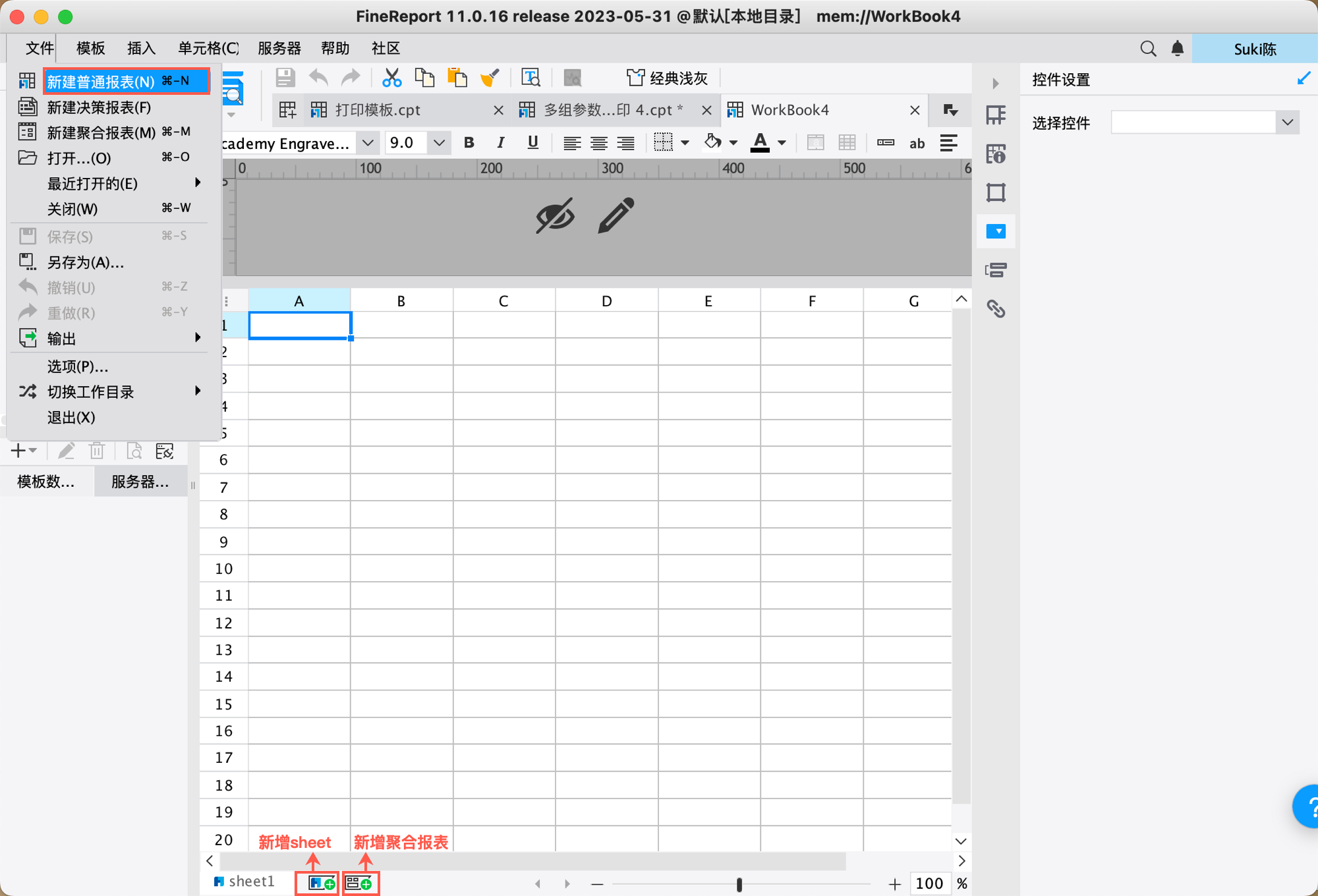The image size is (1318, 896).
Task: Click the Cut scissors icon
Action: coord(391,78)
